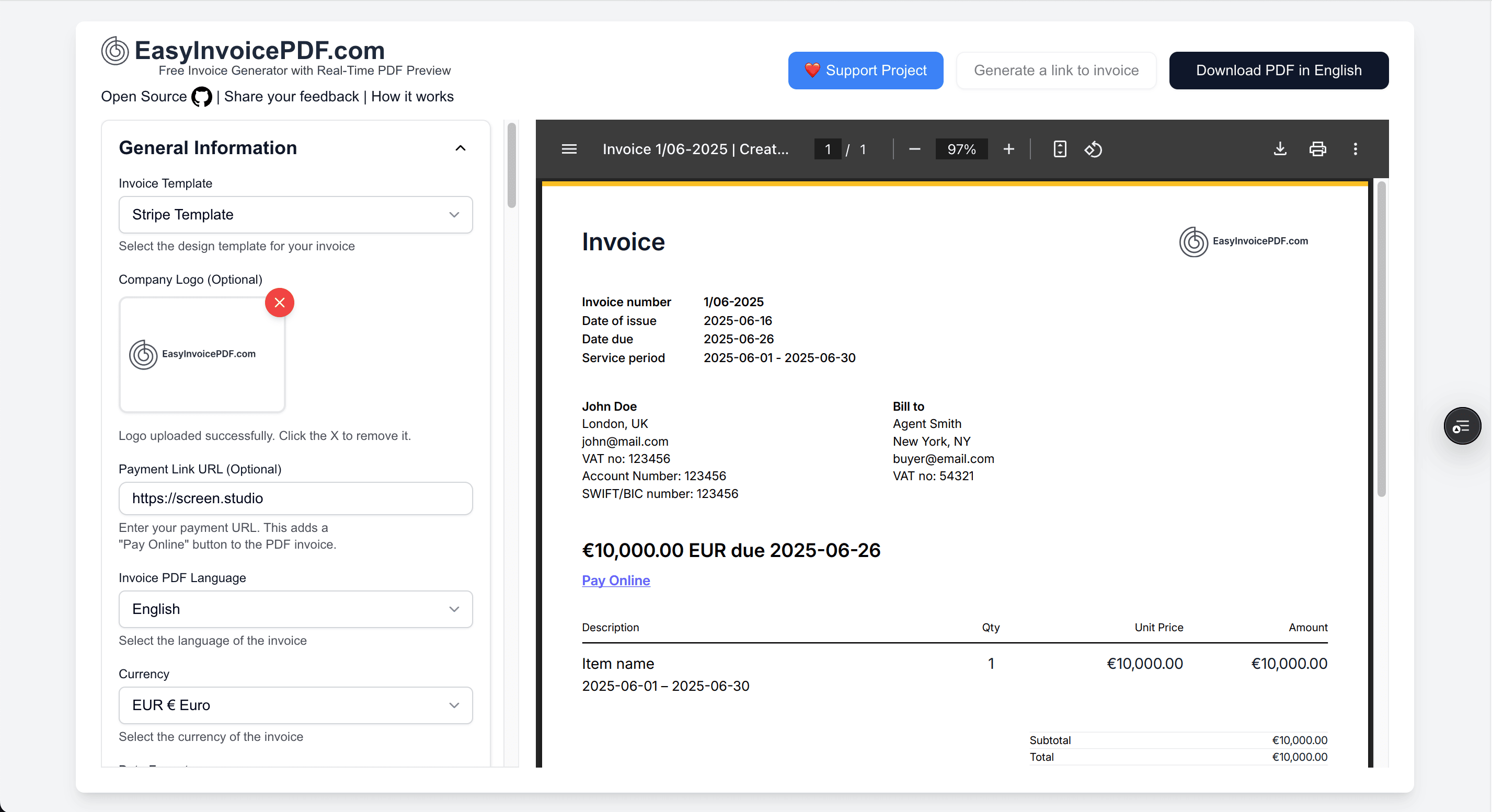This screenshot has width=1492, height=812.
Task: Open PDF viewer more actions menu
Action: pos(1355,149)
